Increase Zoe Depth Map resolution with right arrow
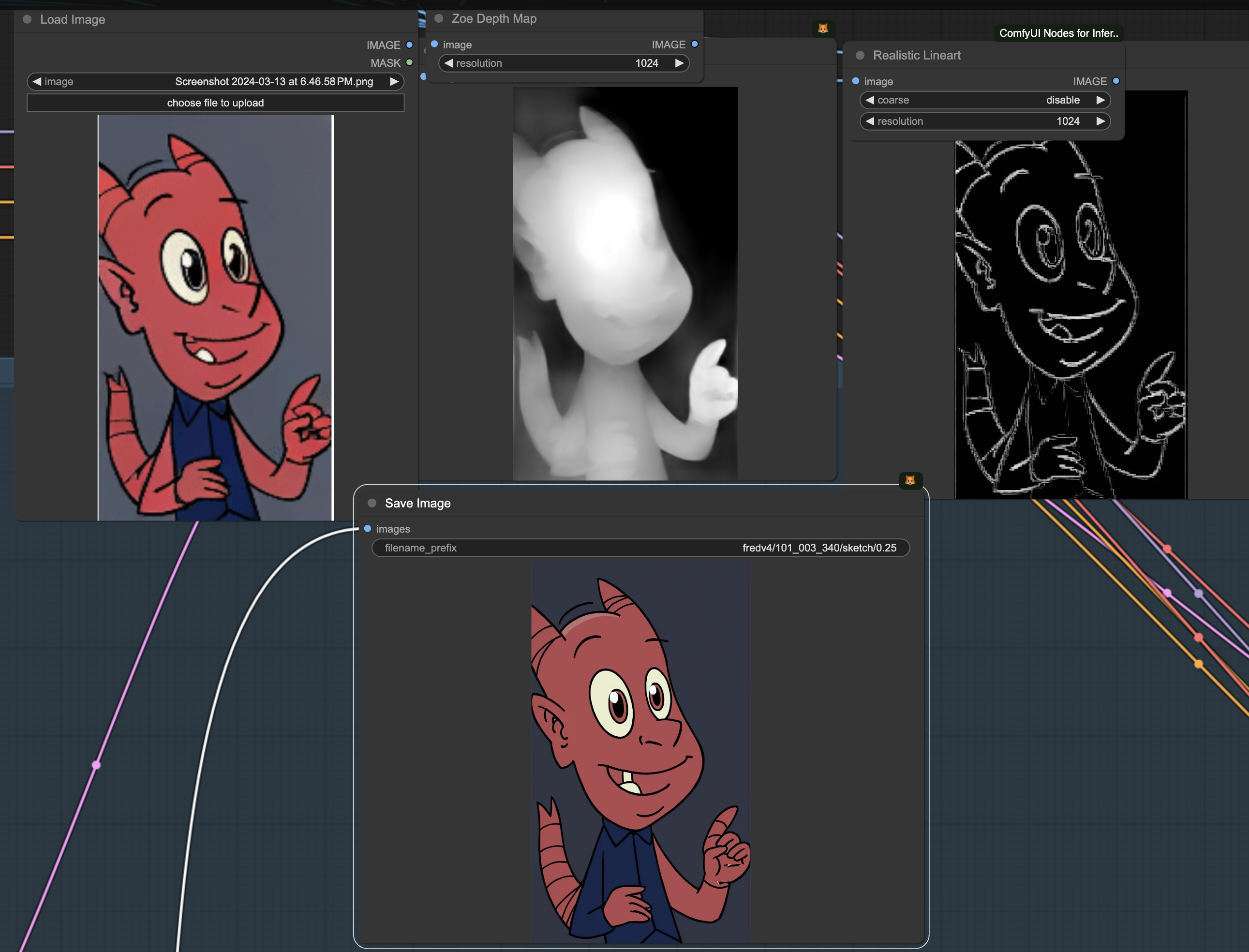The image size is (1249, 952). pyautogui.click(x=679, y=63)
